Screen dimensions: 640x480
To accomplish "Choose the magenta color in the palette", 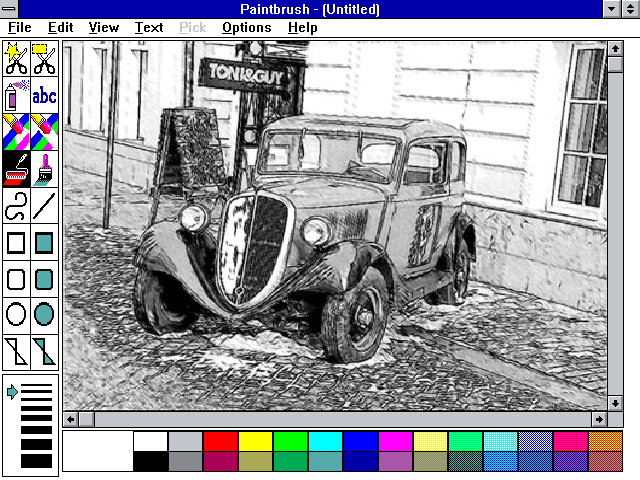I will (x=394, y=441).
